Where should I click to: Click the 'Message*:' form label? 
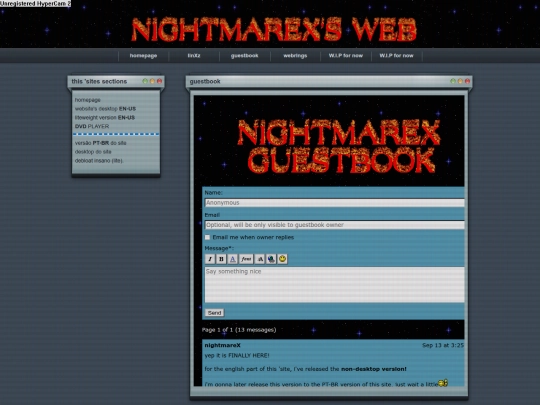coord(219,248)
